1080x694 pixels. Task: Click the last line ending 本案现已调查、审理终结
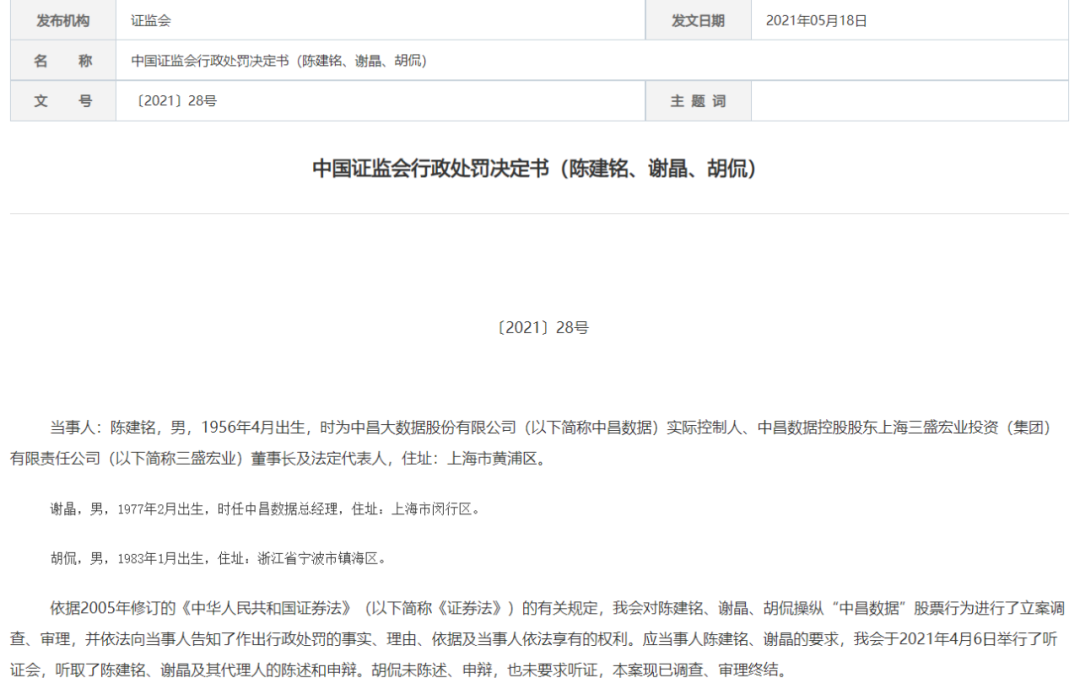tap(399, 670)
